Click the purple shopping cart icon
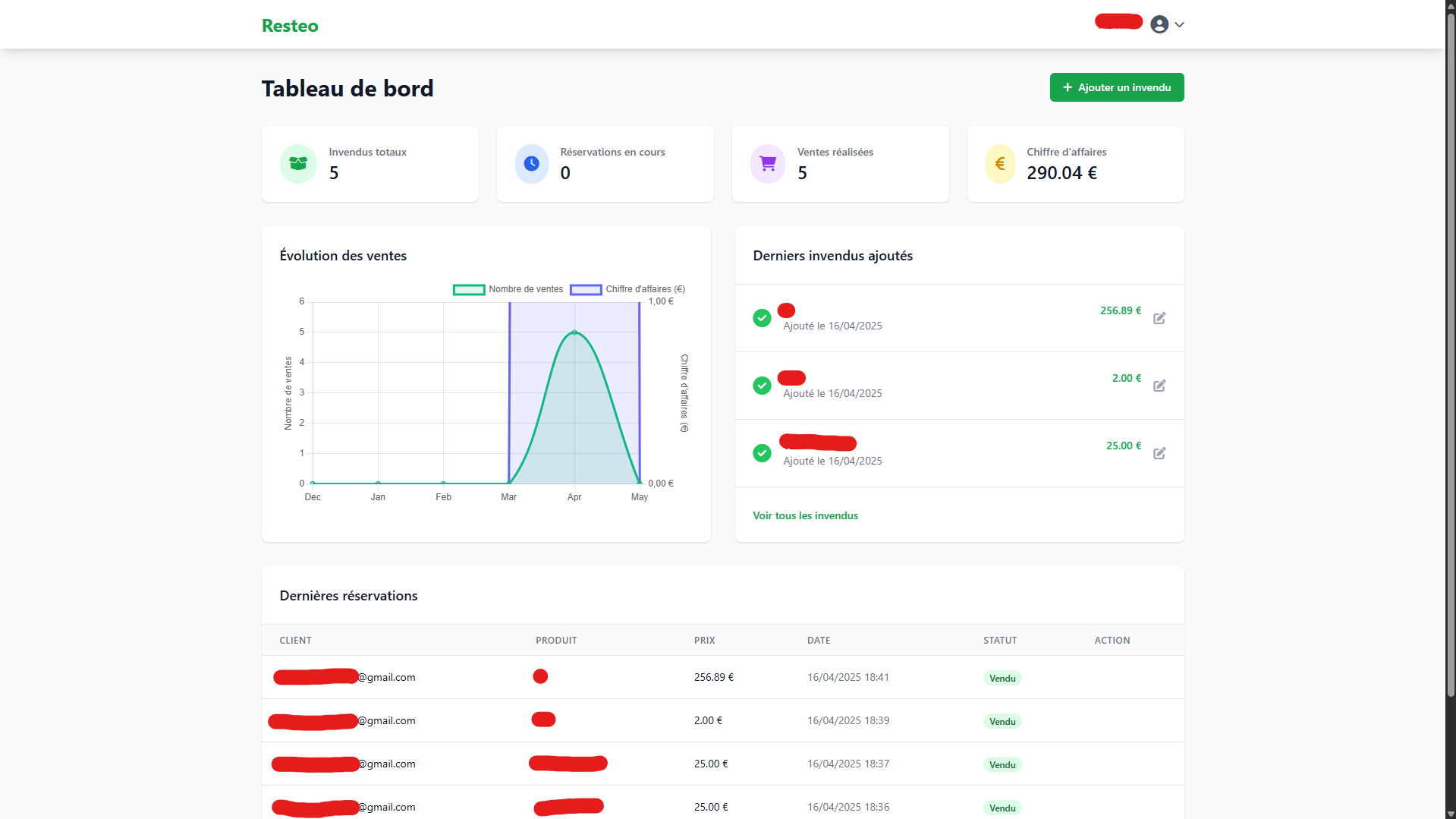 (x=768, y=164)
